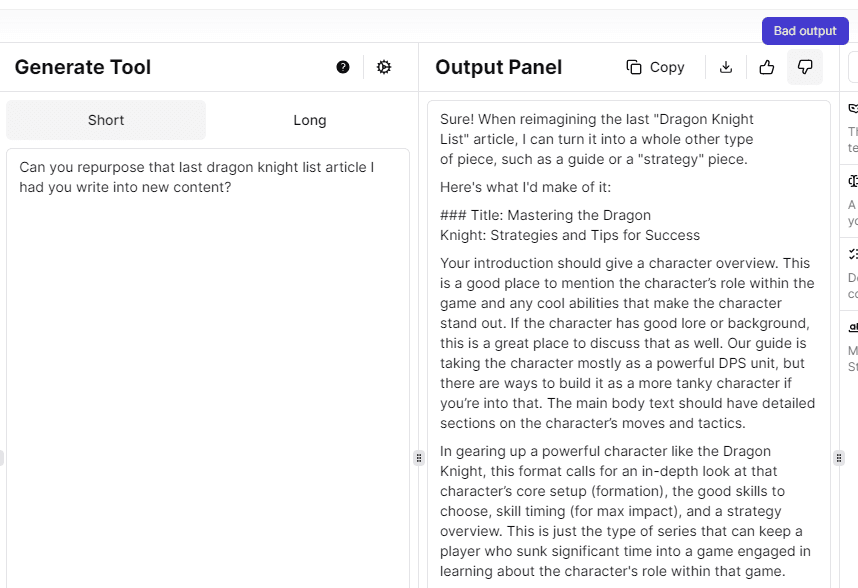The width and height of the screenshot is (858, 588).
Task: Open Generate Tool settings gear
Action: 384,67
